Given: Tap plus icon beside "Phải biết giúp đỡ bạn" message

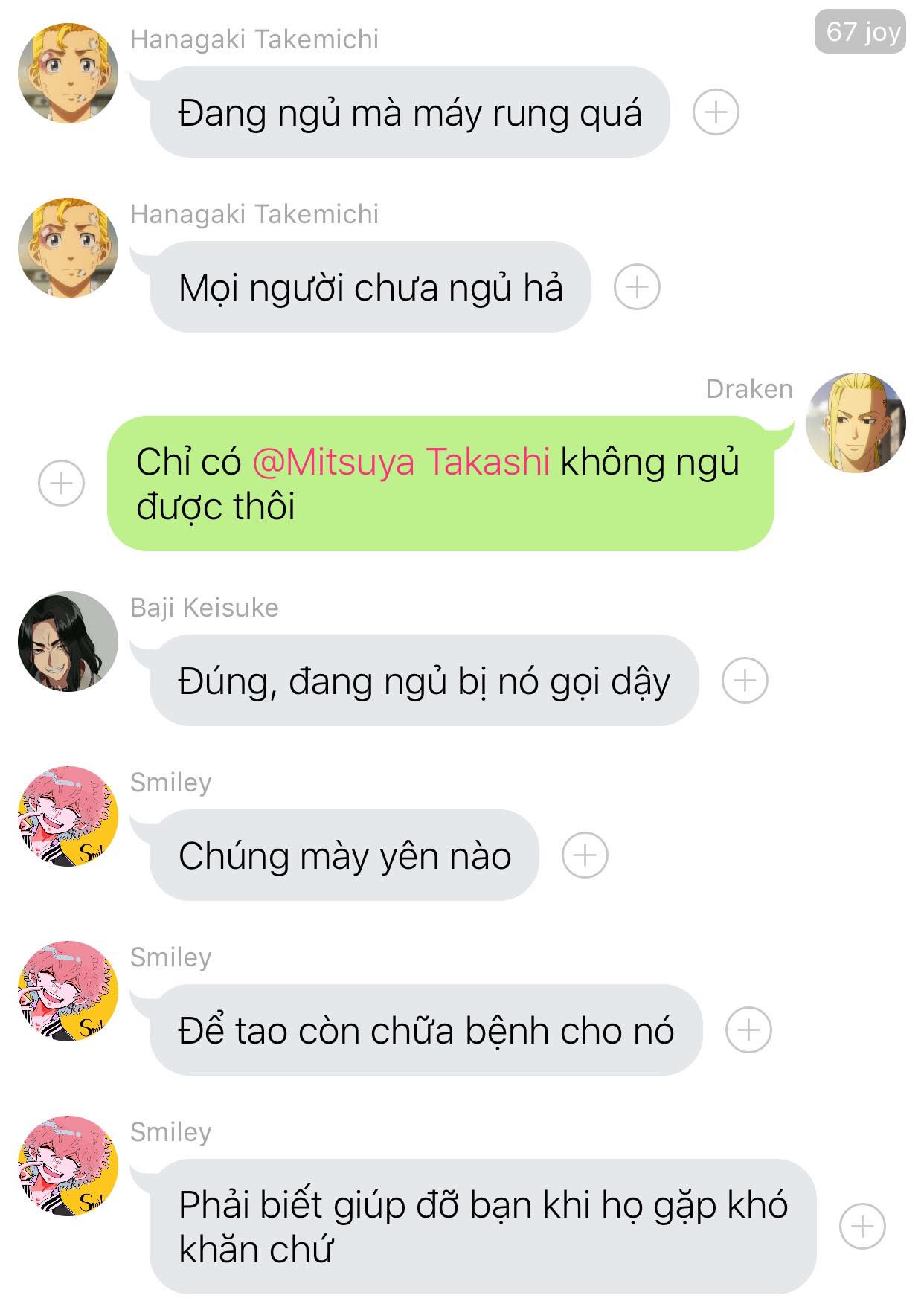Looking at the screenshot, I should pos(862,1227).
